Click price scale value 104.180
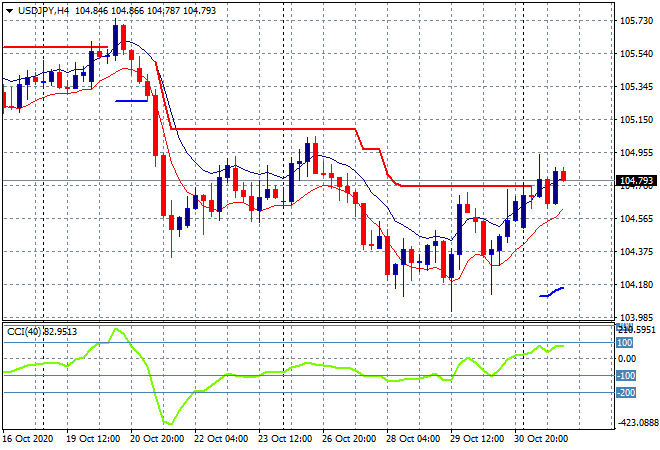660x450 pixels. (x=636, y=285)
